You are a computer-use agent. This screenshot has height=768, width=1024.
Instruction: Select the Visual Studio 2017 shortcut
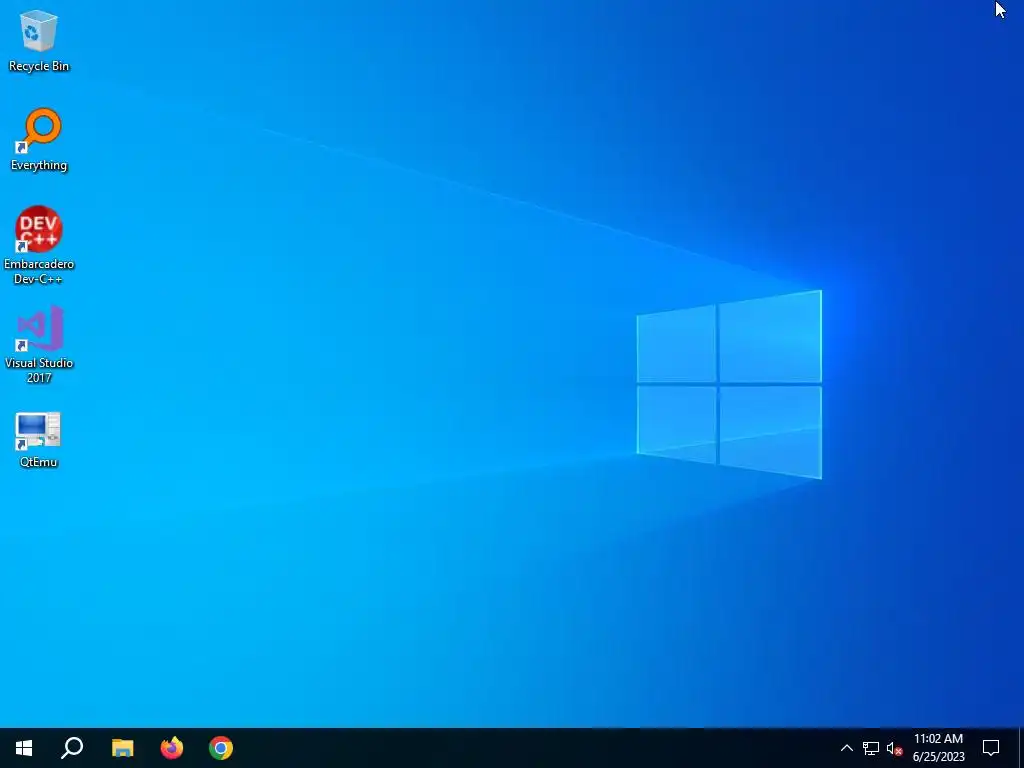[x=39, y=344]
